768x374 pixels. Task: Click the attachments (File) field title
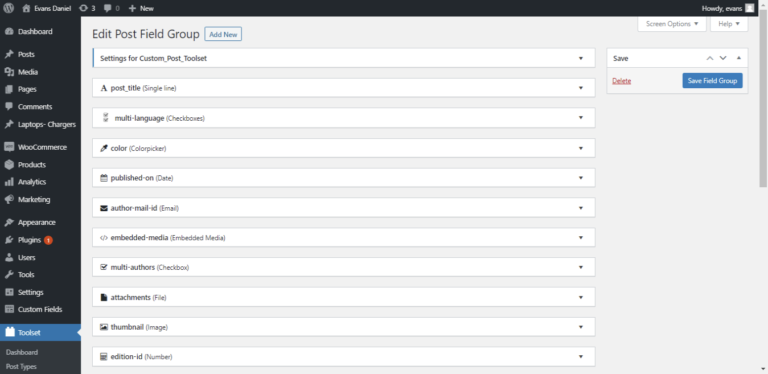tap(139, 297)
